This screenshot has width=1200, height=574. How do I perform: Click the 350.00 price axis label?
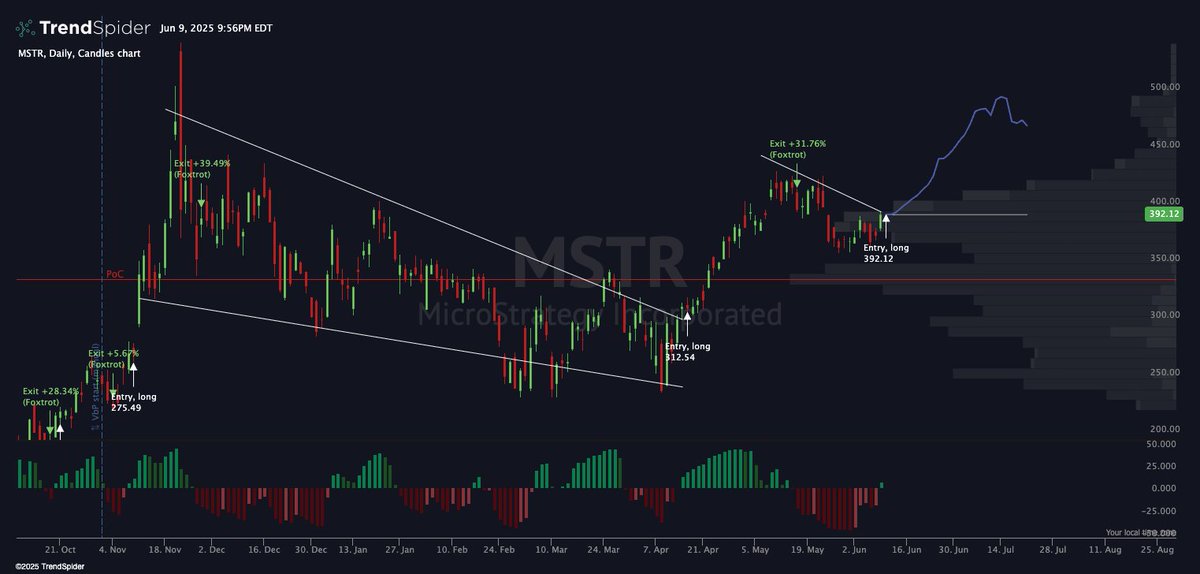1164,258
